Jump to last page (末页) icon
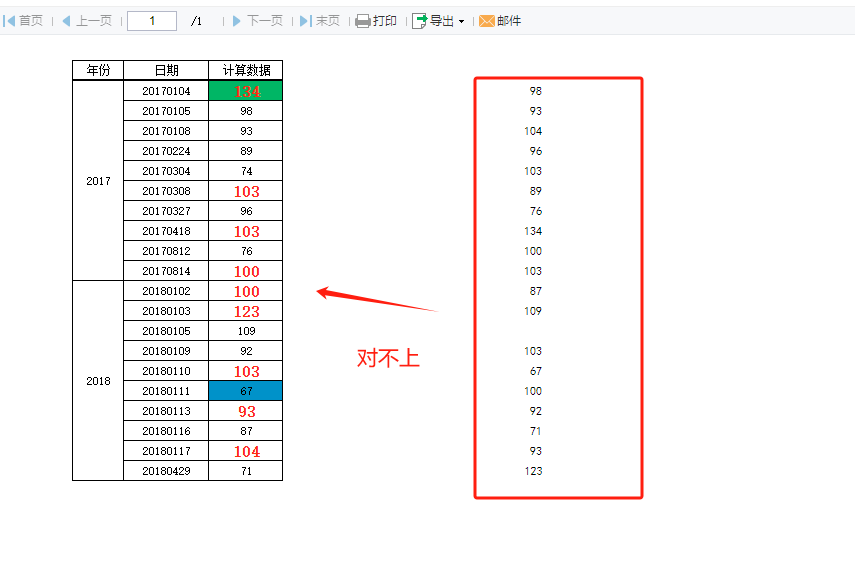The width and height of the screenshot is (855, 564). click(x=306, y=21)
